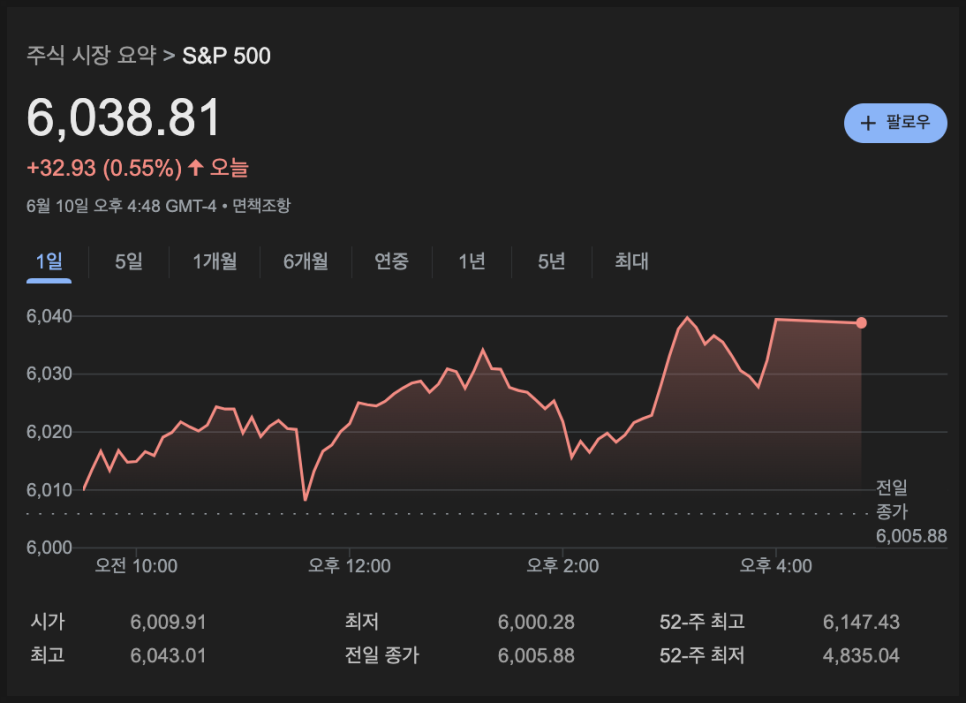Click the 시가 value 6,009.91
This screenshot has height=703, width=966.
click(x=168, y=622)
